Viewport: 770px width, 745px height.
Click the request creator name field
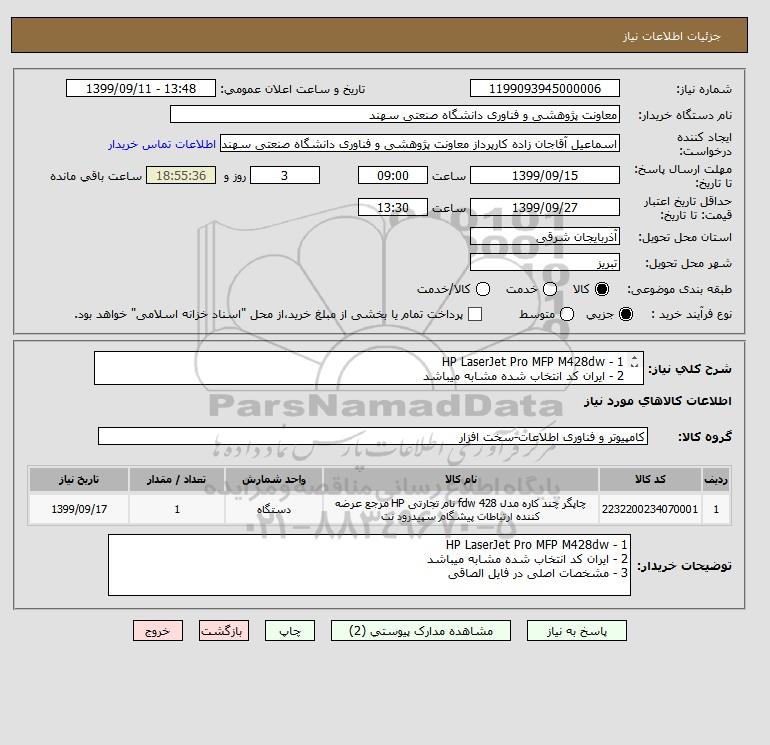coord(420,144)
